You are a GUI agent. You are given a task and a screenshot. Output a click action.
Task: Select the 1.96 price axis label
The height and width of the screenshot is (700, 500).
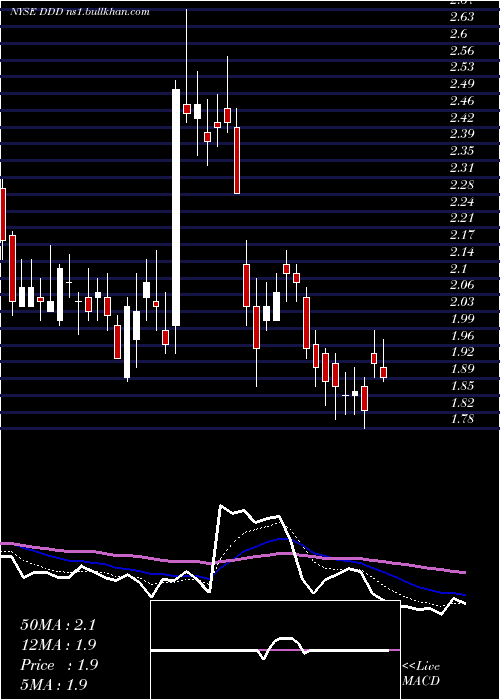click(462, 335)
